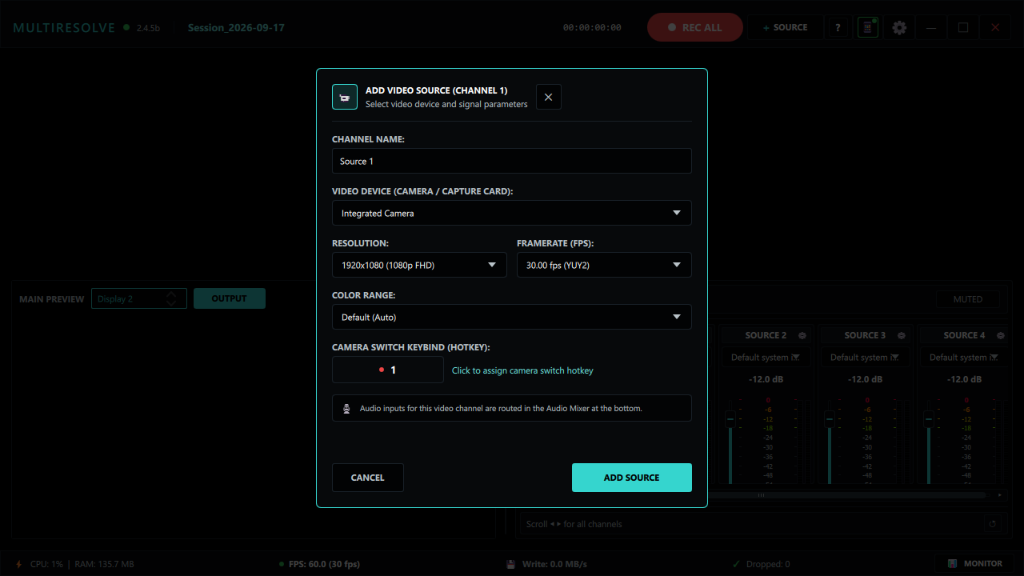The height and width of the screenshot is (576, 1024).
Task: Click the dropped frames checkmark icon
Action: (736, 564)
